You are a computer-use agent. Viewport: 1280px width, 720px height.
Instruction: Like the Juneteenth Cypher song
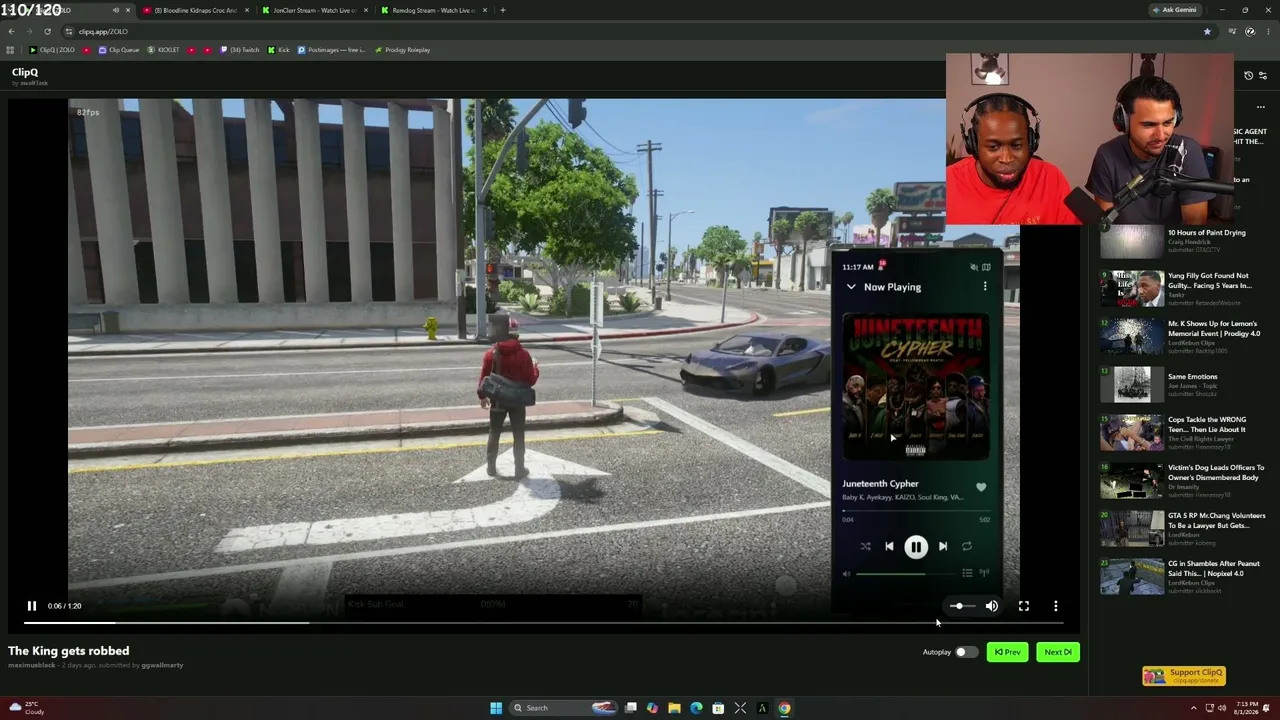[981, 487]
